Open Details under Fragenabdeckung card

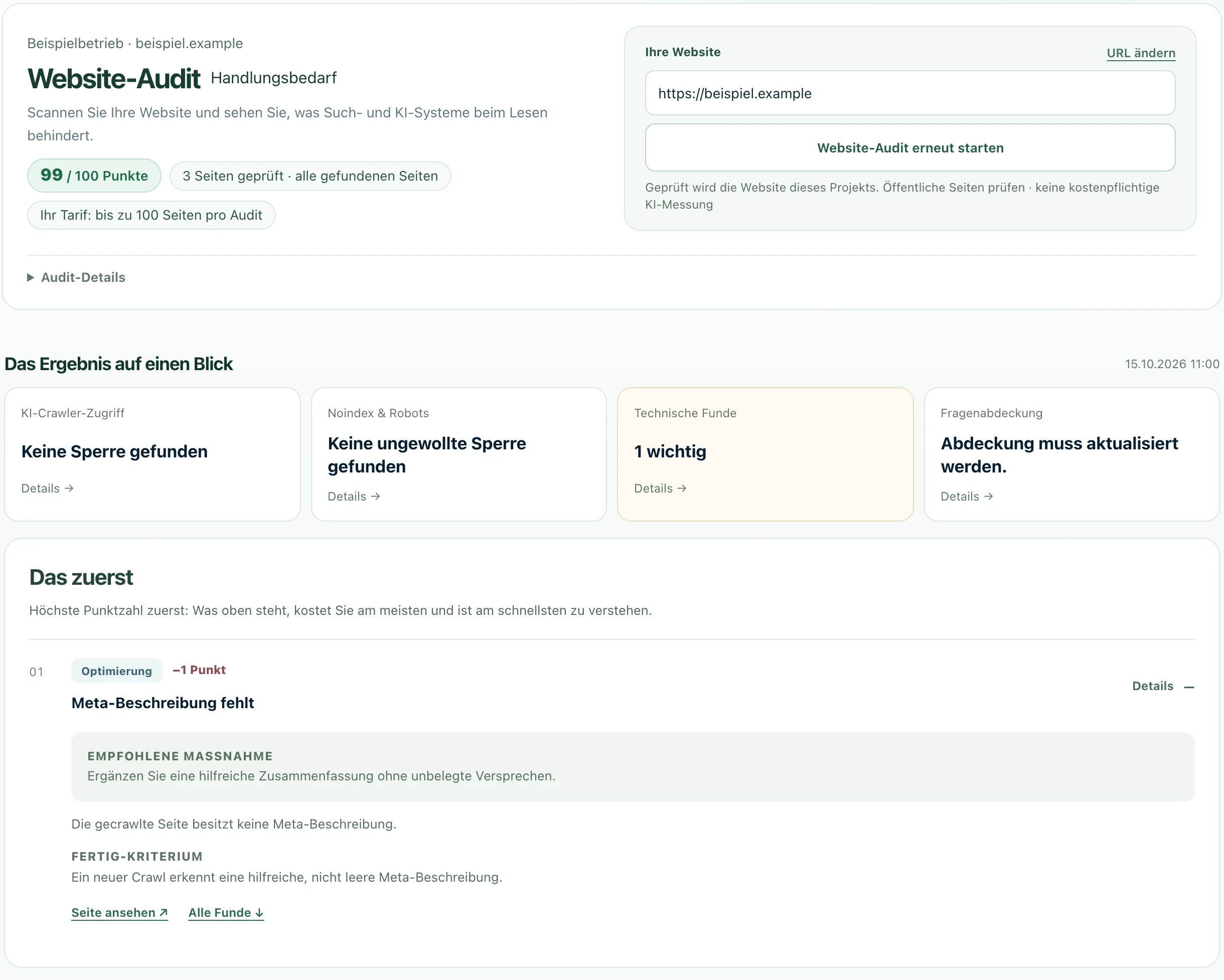pyautogui.click(x=967, y=497)
